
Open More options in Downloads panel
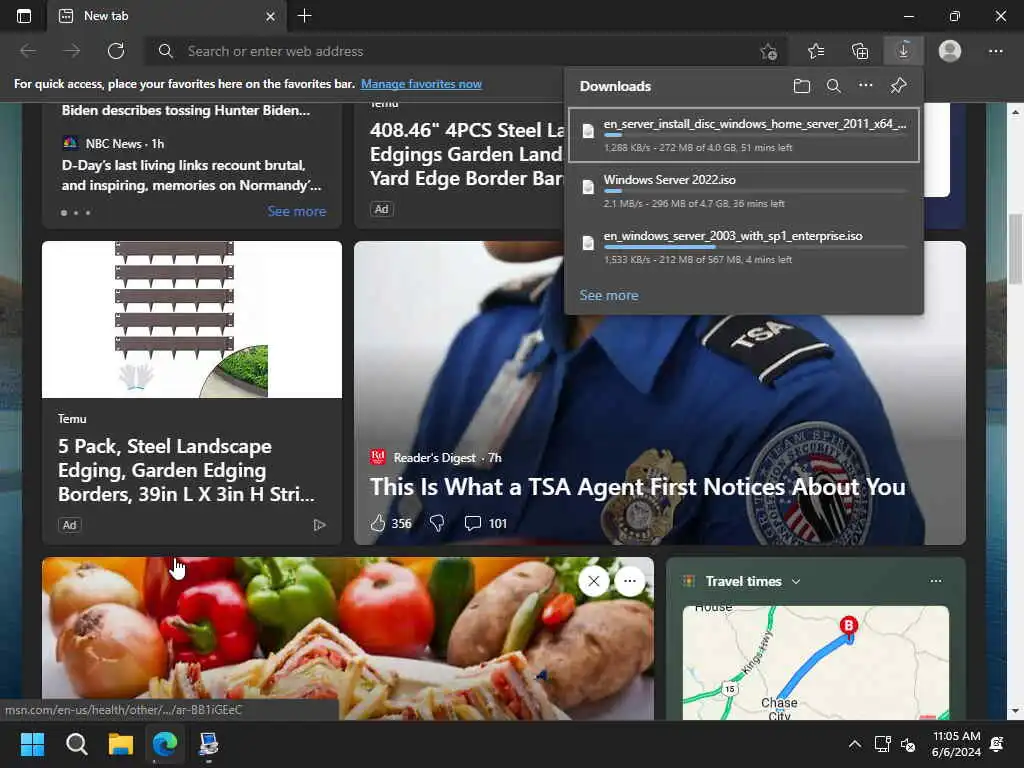(865, 85)
